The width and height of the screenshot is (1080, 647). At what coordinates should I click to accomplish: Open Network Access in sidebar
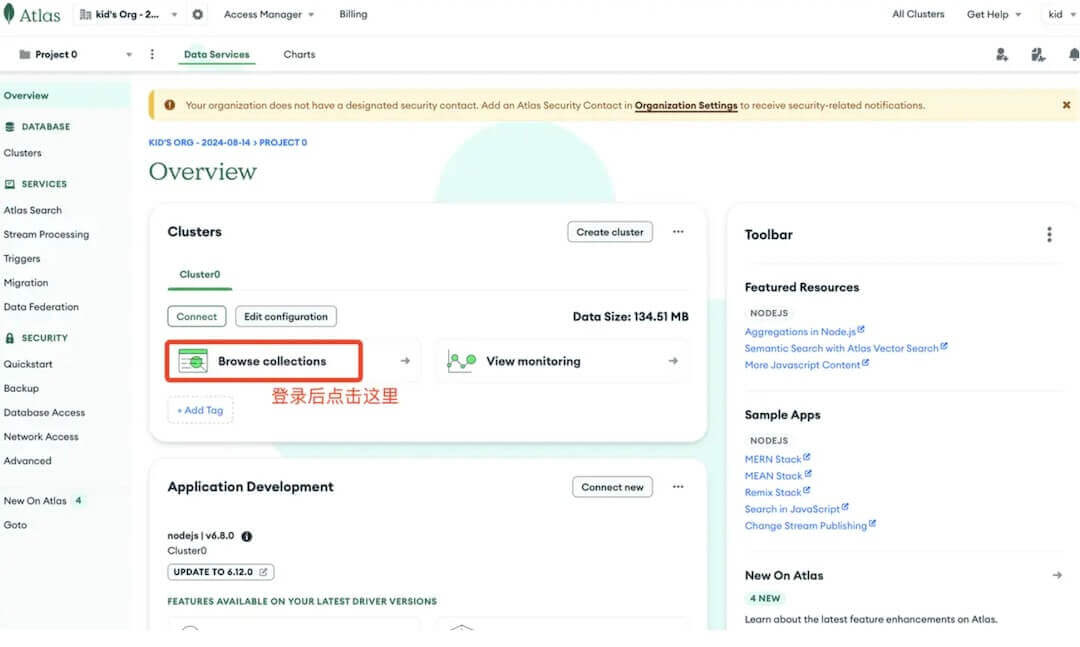click(41, 436)
